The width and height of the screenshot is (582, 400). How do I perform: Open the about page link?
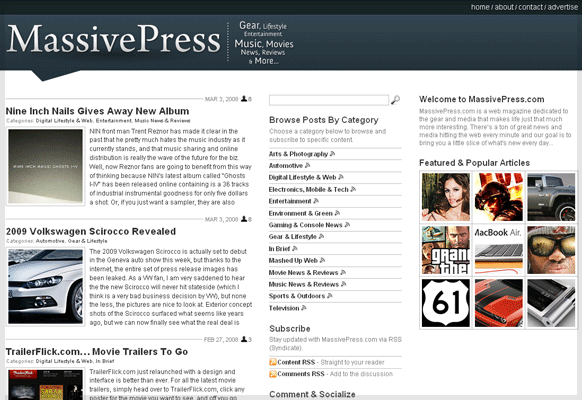coord(504,7)
